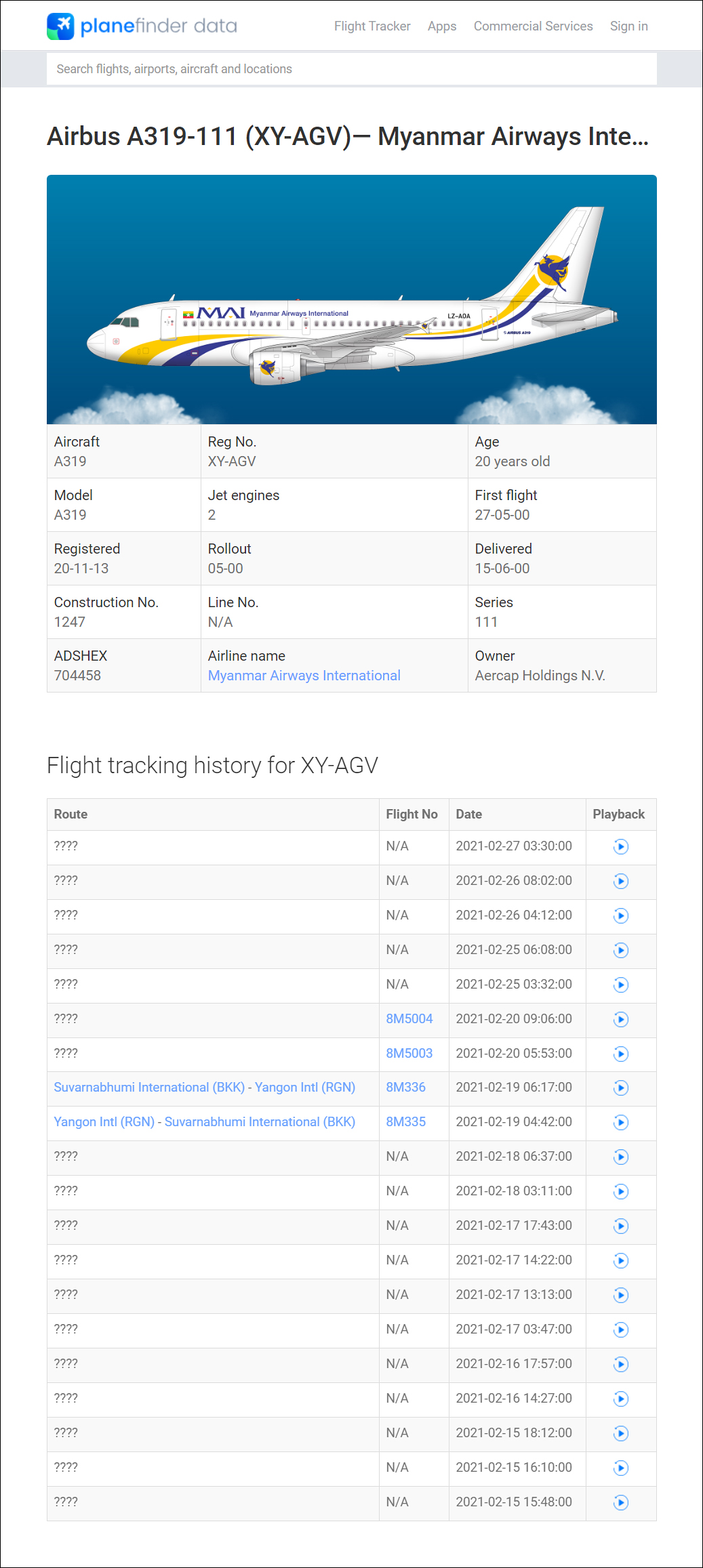The height and width of the screenshot is (1568, 703).
Task: Click the Plane Finder logo icon
Action: point(60,26)
